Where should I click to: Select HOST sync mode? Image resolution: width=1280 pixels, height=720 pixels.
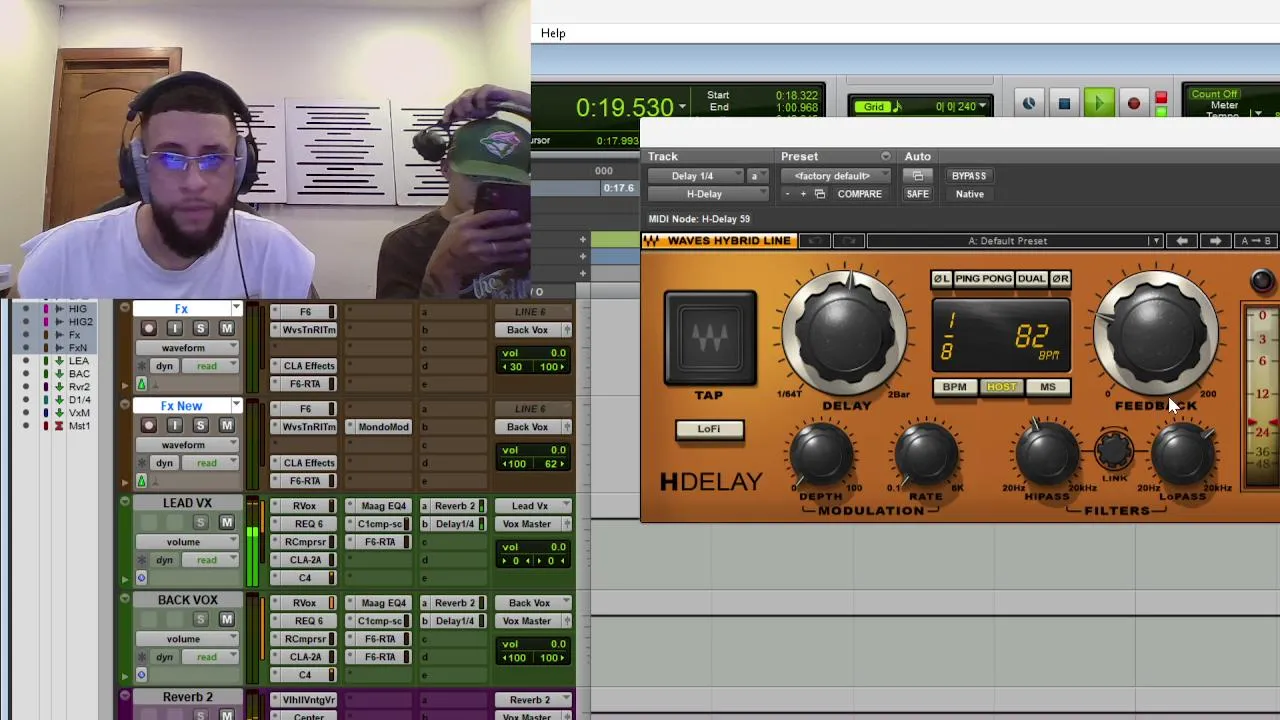tap(1001, 387)
